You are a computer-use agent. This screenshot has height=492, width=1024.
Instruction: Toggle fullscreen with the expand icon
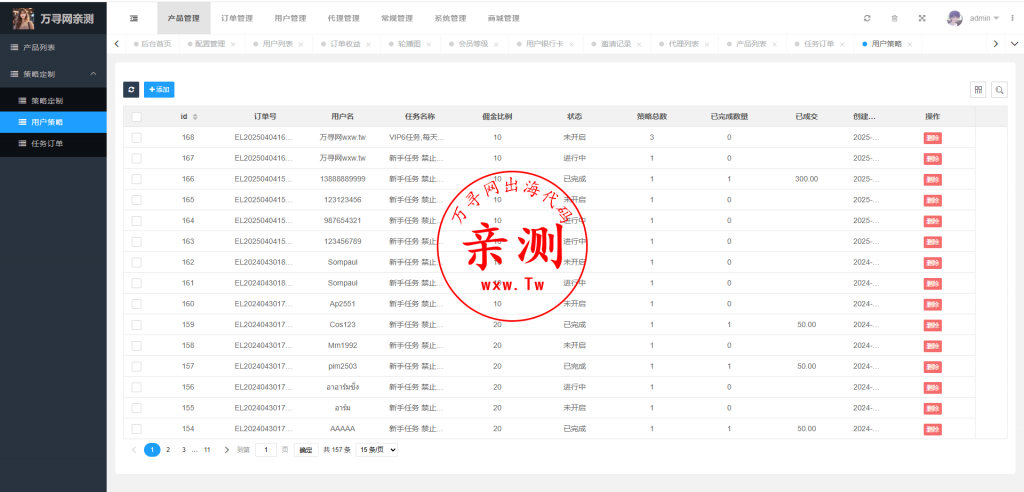[922, 18]
